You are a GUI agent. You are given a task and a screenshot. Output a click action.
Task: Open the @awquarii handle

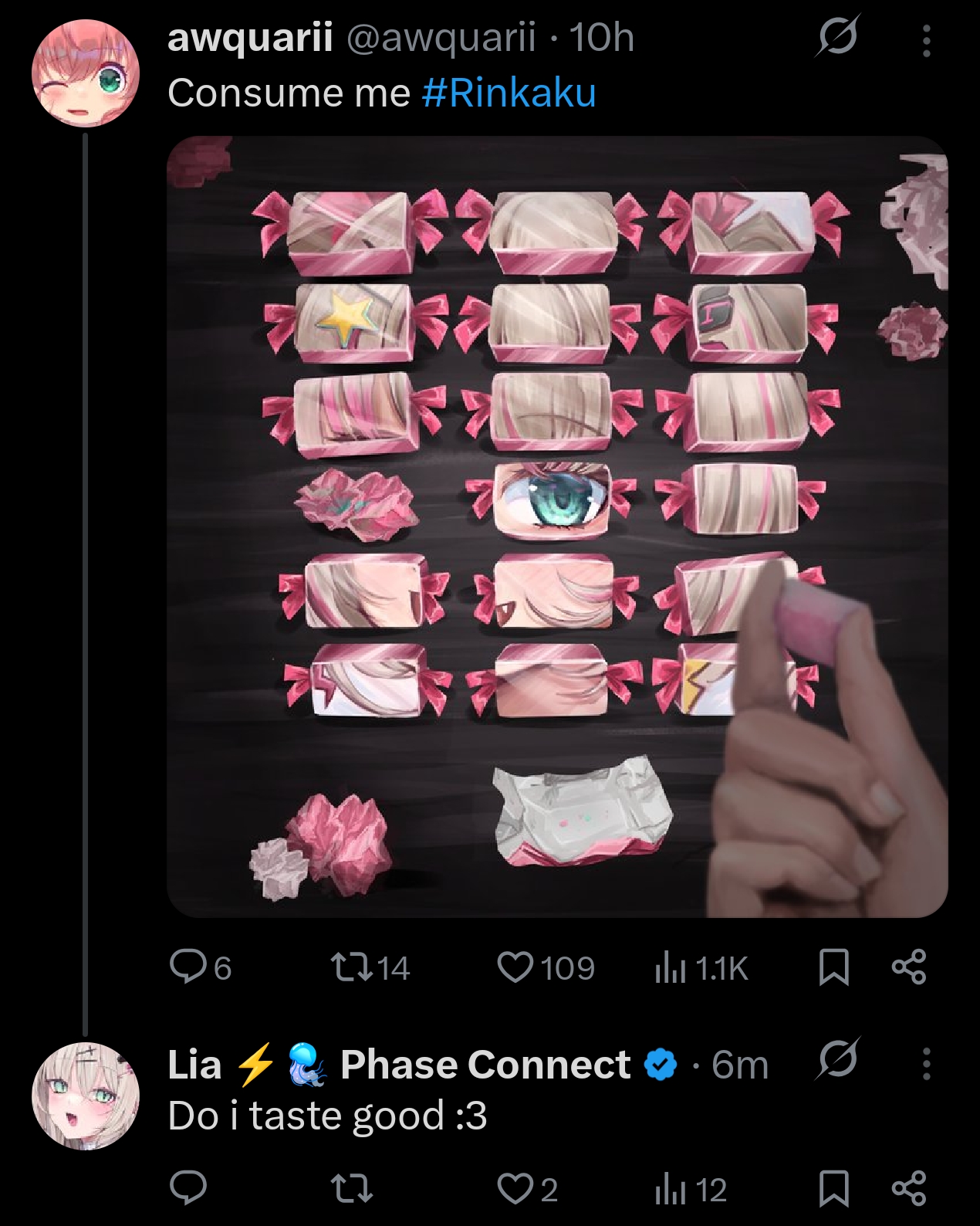[441, 37]
